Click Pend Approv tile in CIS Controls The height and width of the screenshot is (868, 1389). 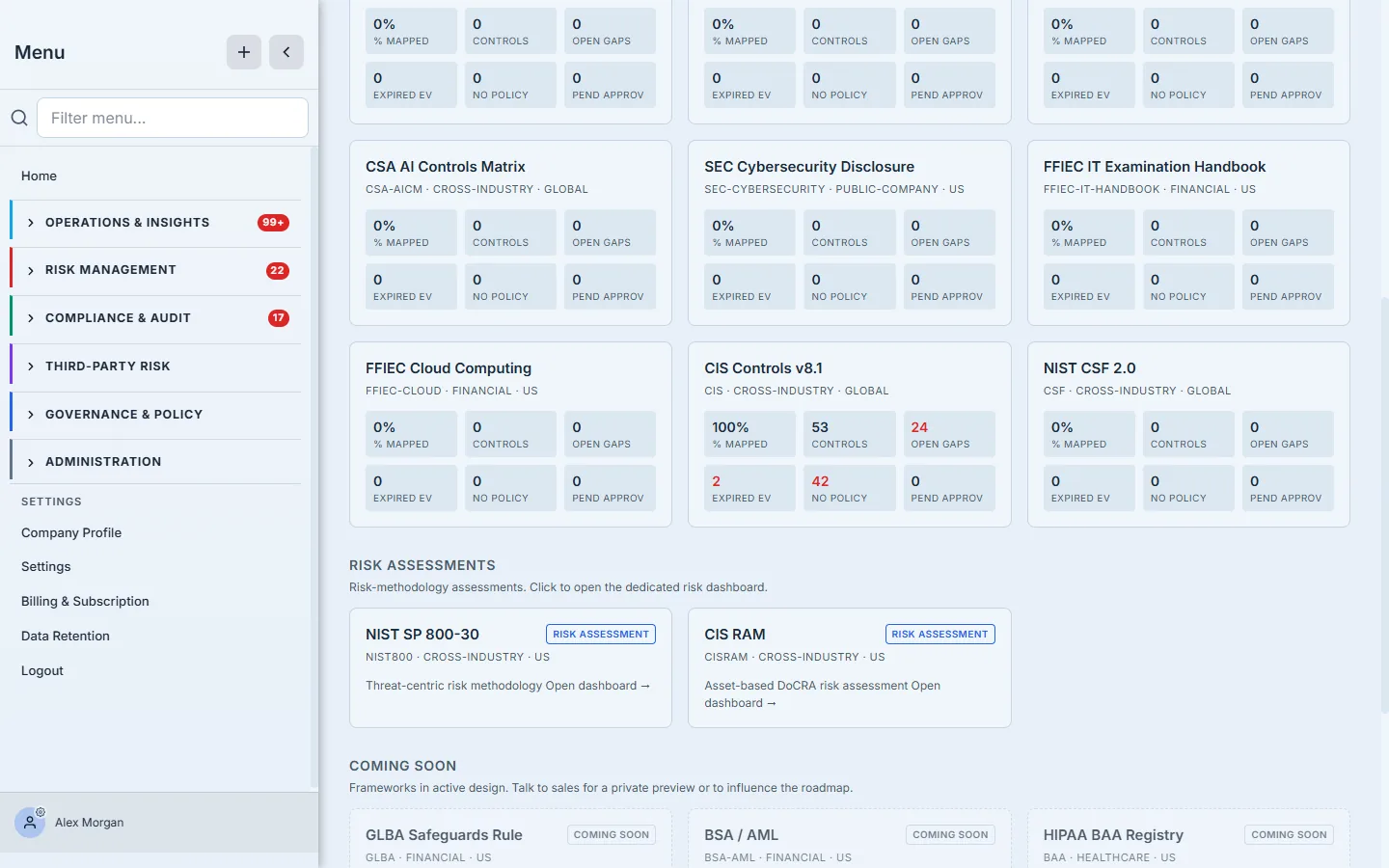point(949,488)
